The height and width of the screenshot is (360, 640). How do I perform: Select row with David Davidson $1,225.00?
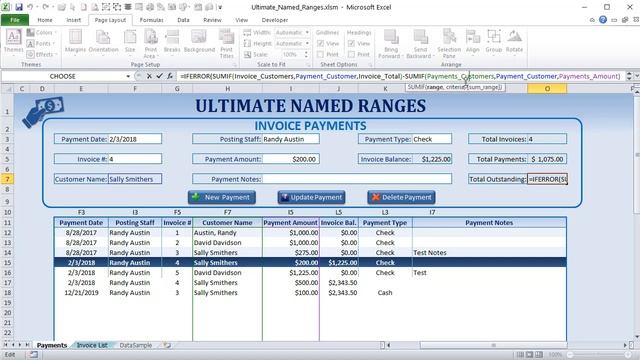(x=310, y=273)
